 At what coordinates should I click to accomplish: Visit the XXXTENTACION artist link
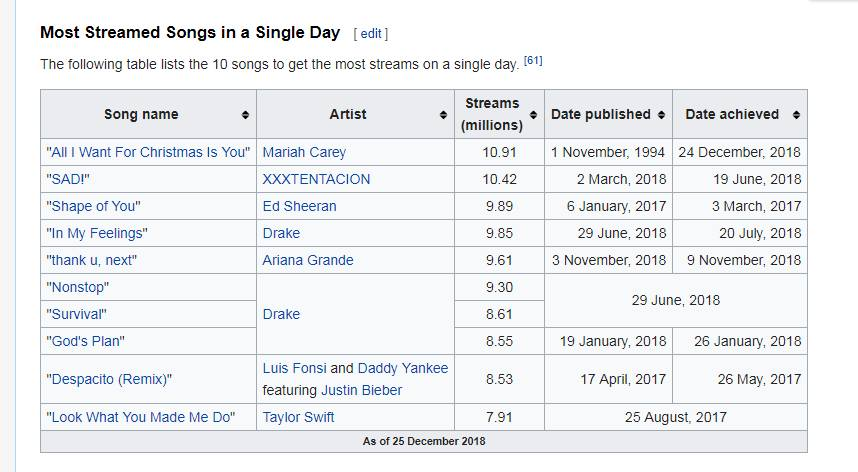tap(316, 179)
